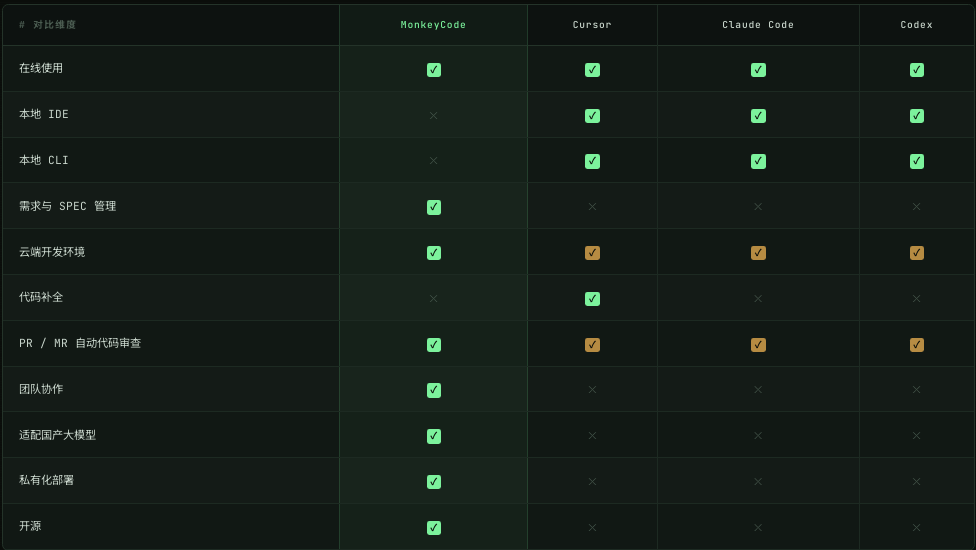
Task: Click Claude Code green check for 本地 IDE
Action: [758, 116]
